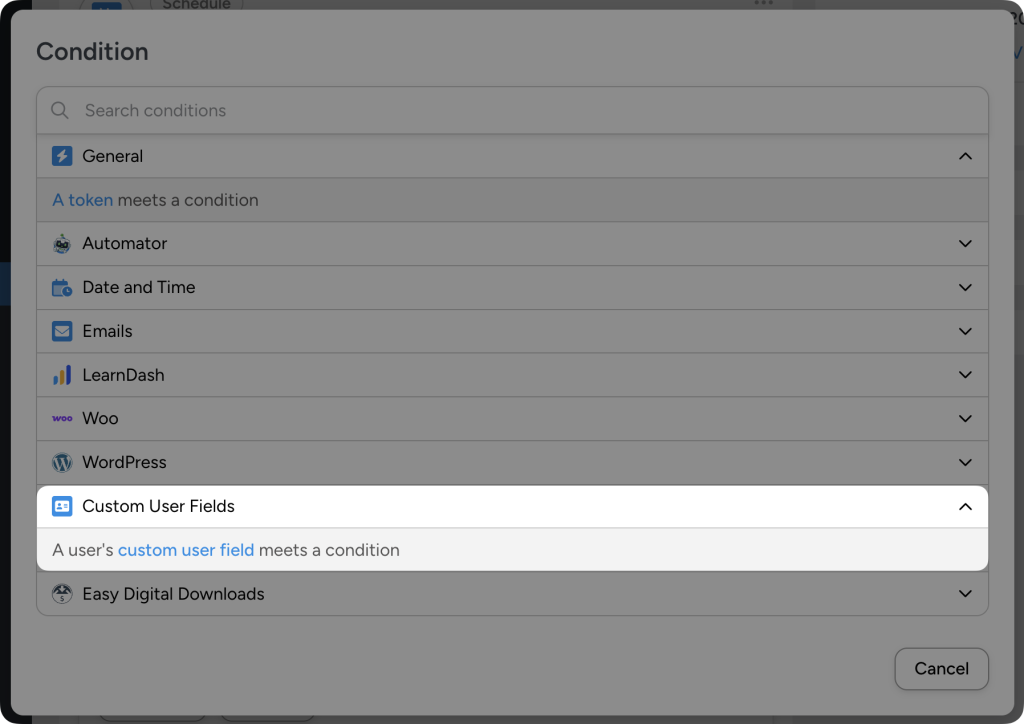Click the LearnDash bar chart icon
The image size is (1024, 724).
tap(61, 375)
